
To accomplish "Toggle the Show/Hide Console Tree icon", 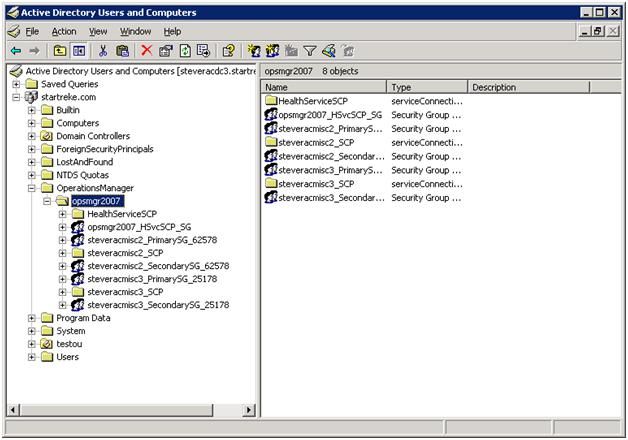I will 79,51.
